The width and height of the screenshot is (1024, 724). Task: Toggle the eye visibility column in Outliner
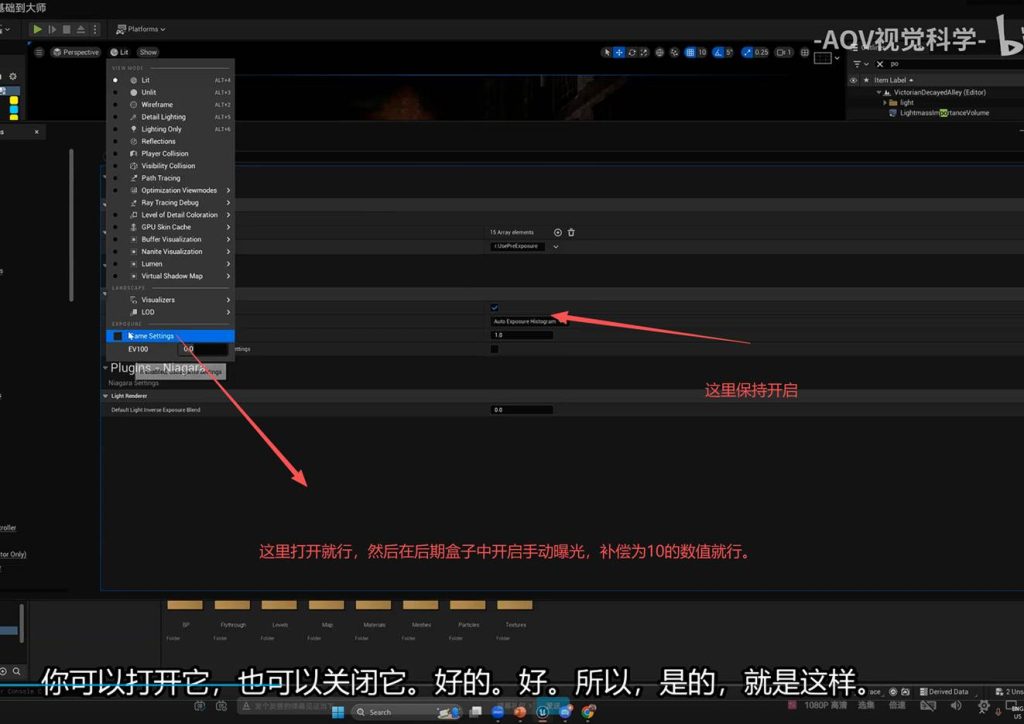(853, 80)
